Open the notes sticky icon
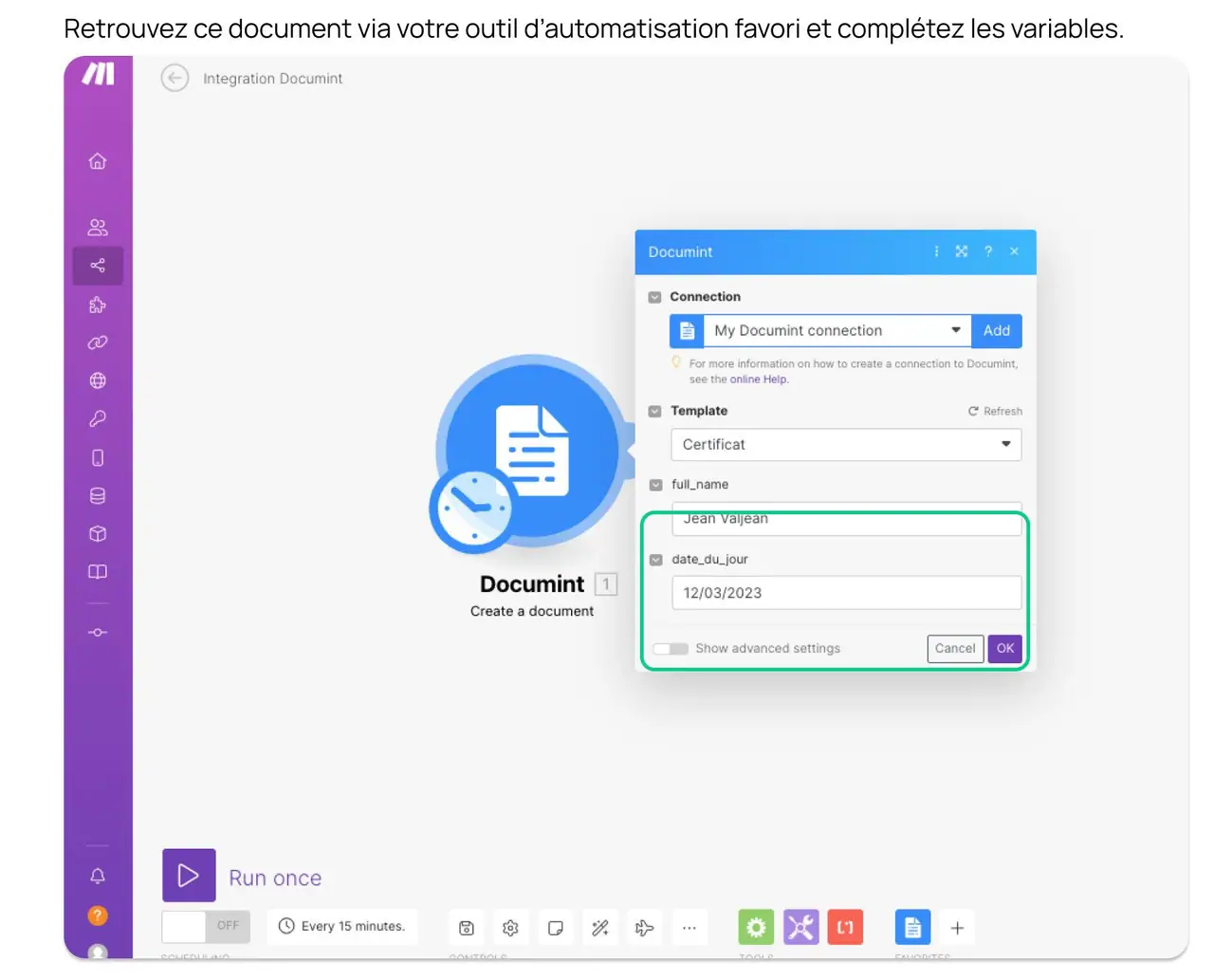The width and height of the screenshot is (1214, 980). [556, 928]
